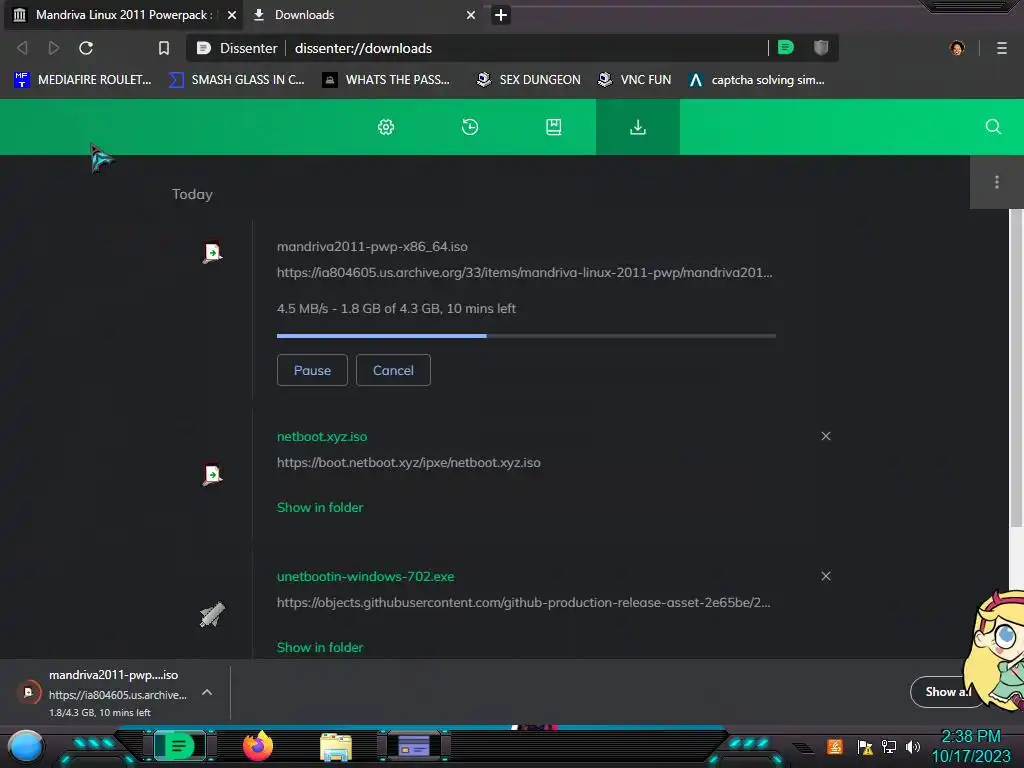Open File Explorer from taskbar
The image size is (1024, 768).
[336, 746]
